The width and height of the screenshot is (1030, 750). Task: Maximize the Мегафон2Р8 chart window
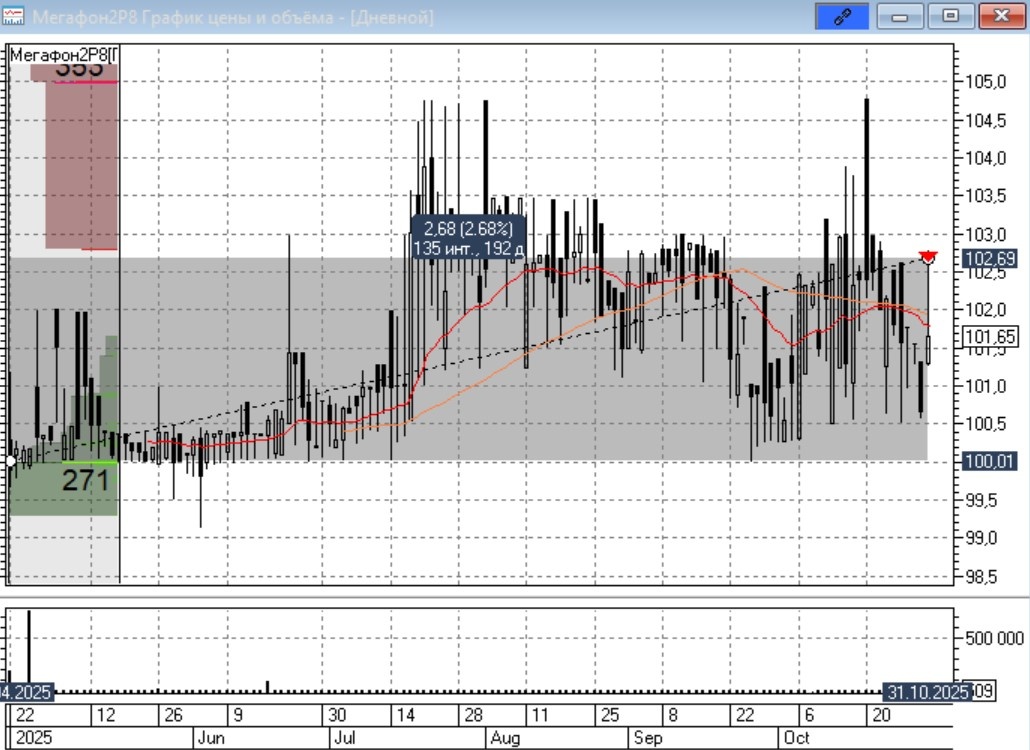(x=950, y=16)
